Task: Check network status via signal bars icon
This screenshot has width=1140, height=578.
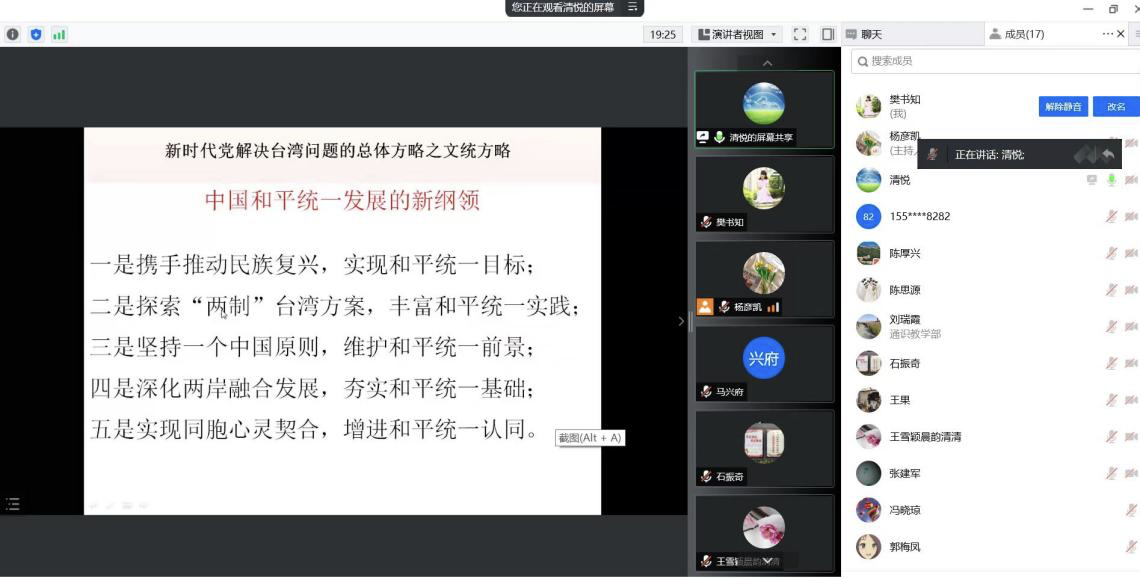Action: point(59,33)
